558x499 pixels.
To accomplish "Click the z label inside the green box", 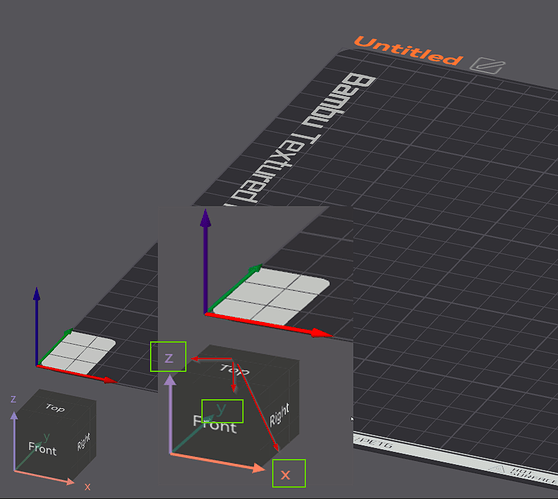I will click(169, 358).
